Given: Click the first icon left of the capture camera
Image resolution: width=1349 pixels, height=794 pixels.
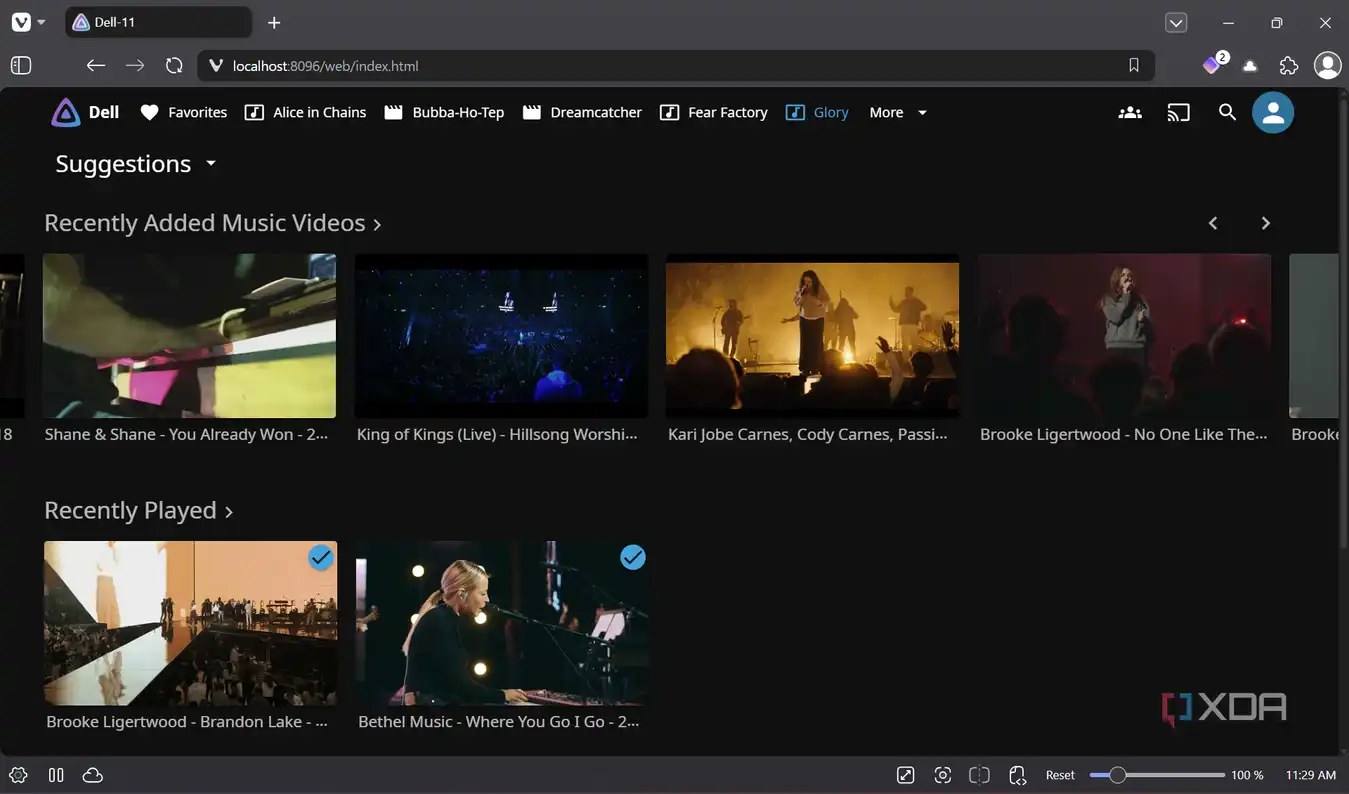Looking at the screenshot, I should (x=905, y=775).
